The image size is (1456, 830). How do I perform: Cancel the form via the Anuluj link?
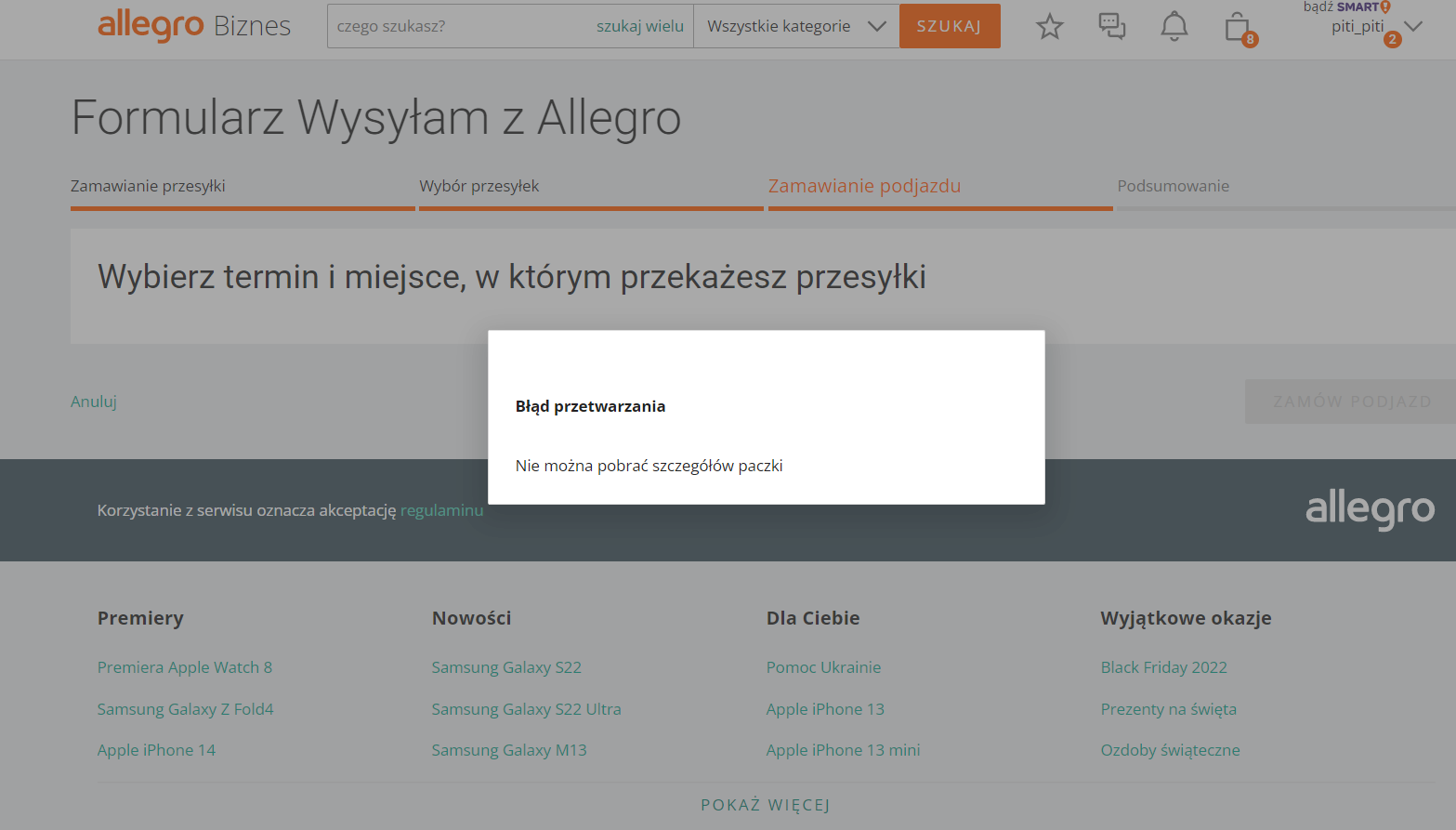coord(93,401)
